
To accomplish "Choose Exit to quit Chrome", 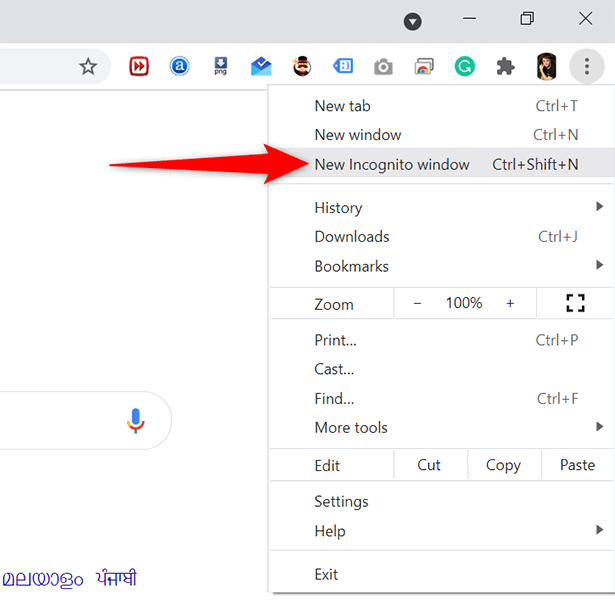I will 442,575.
